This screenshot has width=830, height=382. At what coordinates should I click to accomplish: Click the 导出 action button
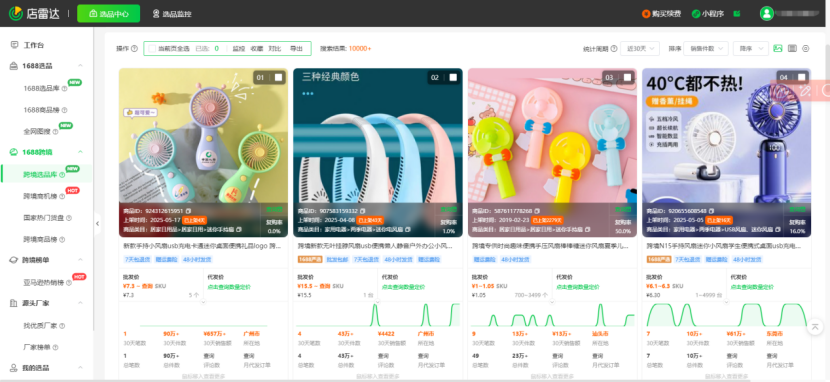point(296,49)
